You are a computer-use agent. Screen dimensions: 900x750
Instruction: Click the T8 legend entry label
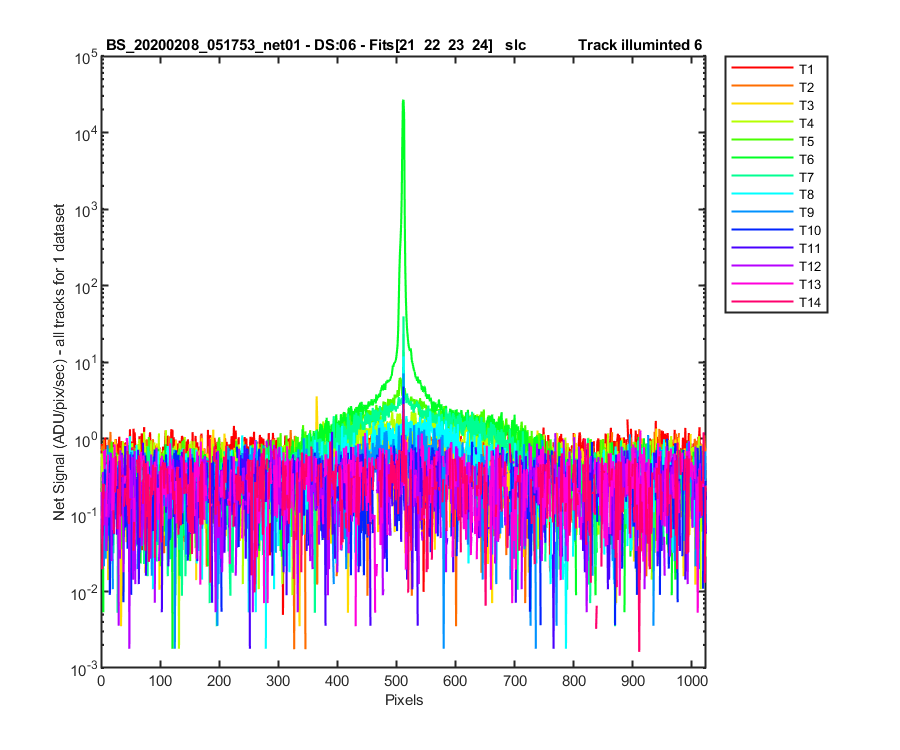coord(806,195)
